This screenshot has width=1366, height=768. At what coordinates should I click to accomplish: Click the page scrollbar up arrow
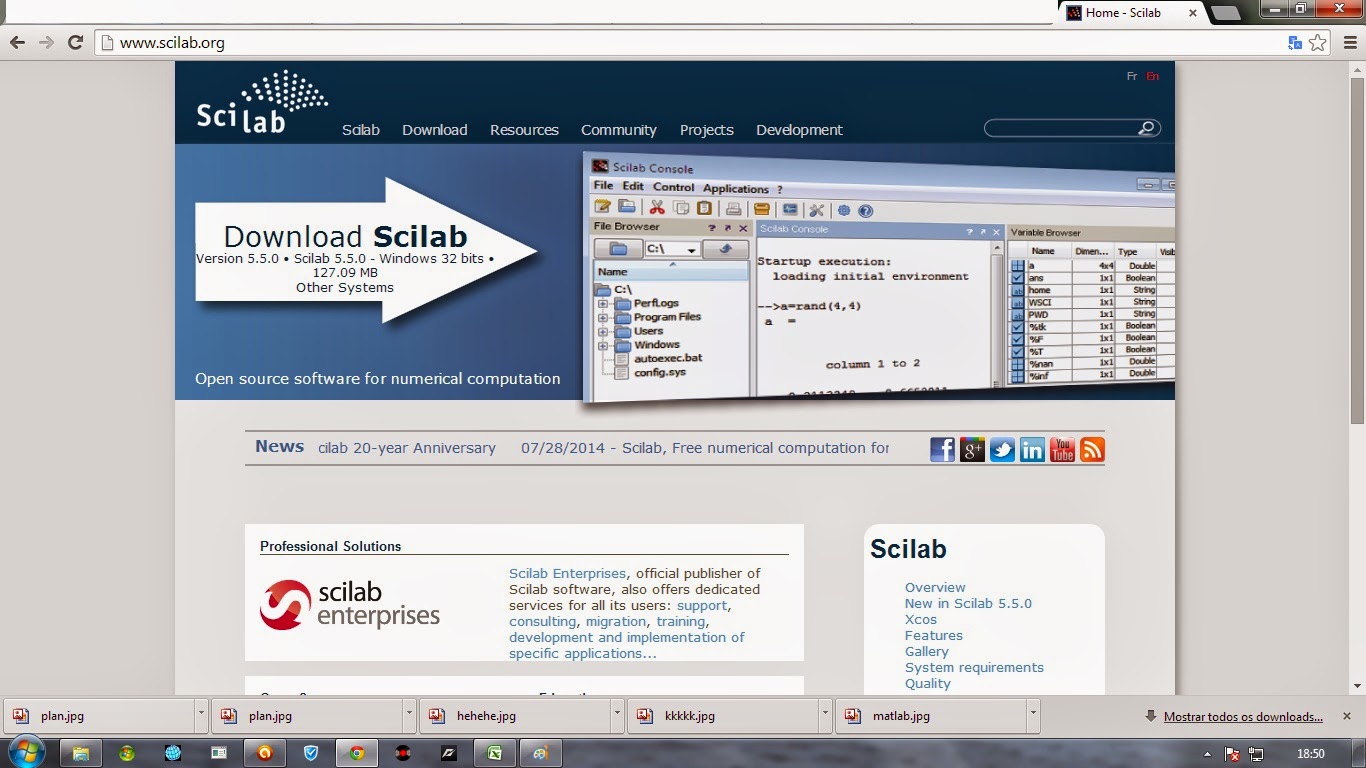tap(1357, 69)
